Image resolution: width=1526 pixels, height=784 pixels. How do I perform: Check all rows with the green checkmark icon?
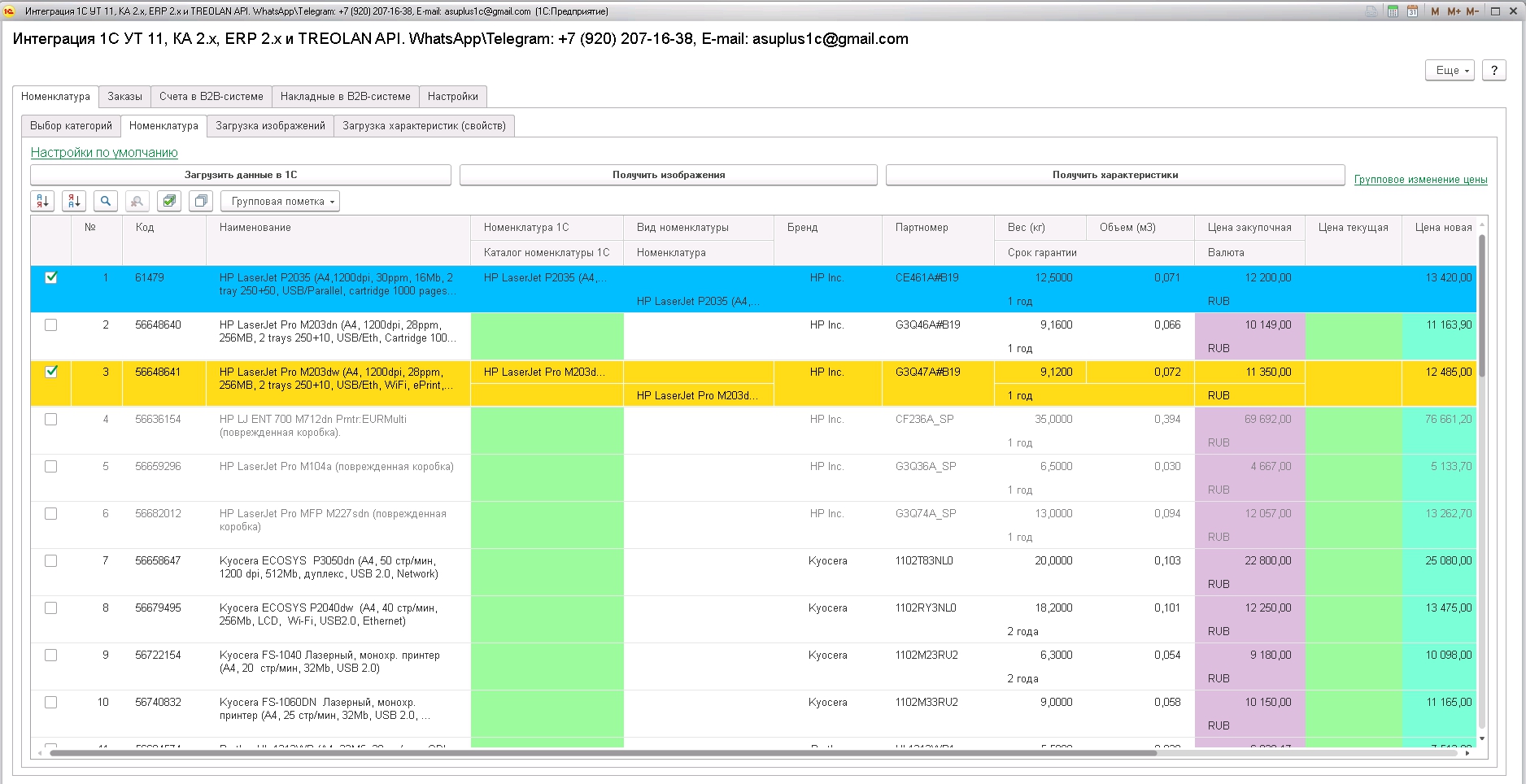click(x=169, y=201)
